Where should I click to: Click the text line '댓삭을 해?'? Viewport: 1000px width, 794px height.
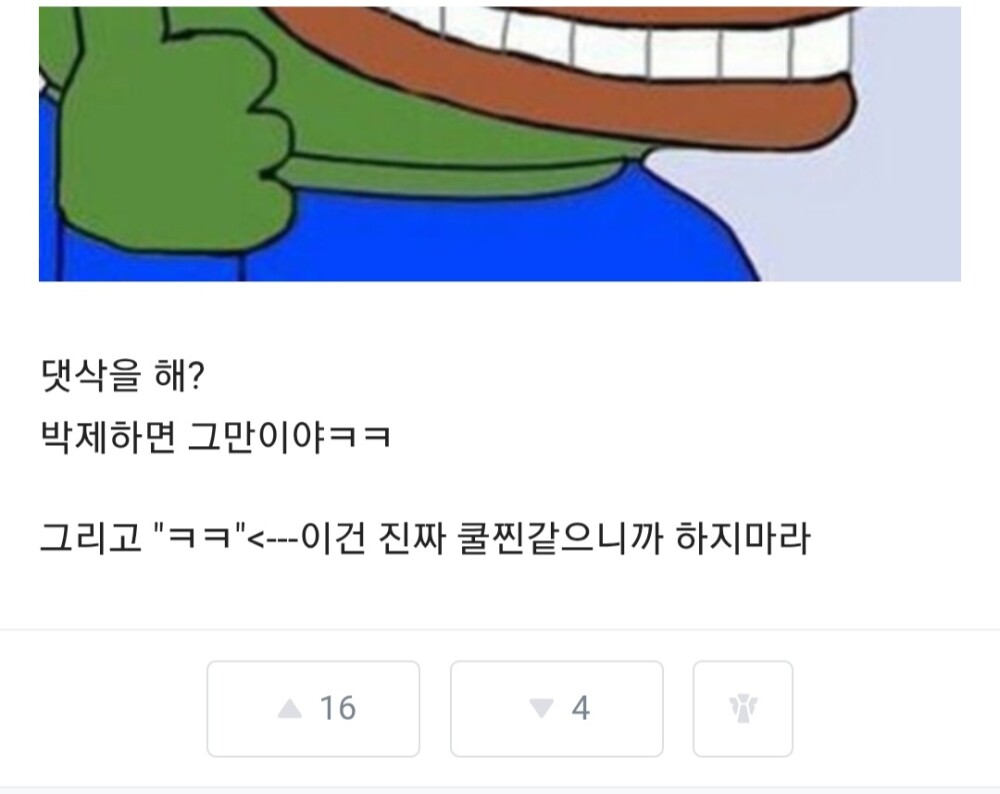(122, 376)
